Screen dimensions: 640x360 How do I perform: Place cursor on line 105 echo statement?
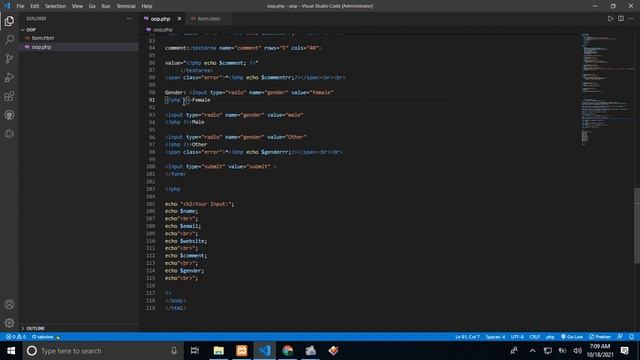coord(200,204)
